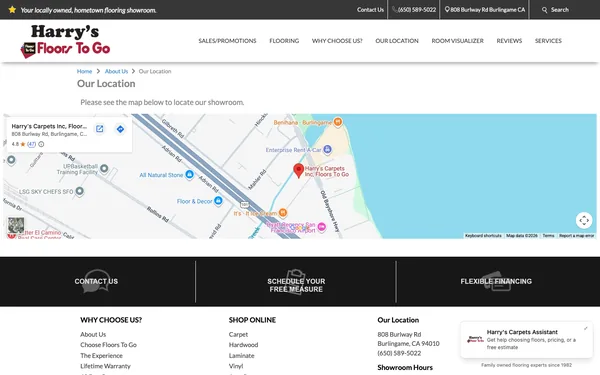The height and width of the screenshot is (375, 600).
Task: Open the 47 reviews link on map card
Action: 31,144
